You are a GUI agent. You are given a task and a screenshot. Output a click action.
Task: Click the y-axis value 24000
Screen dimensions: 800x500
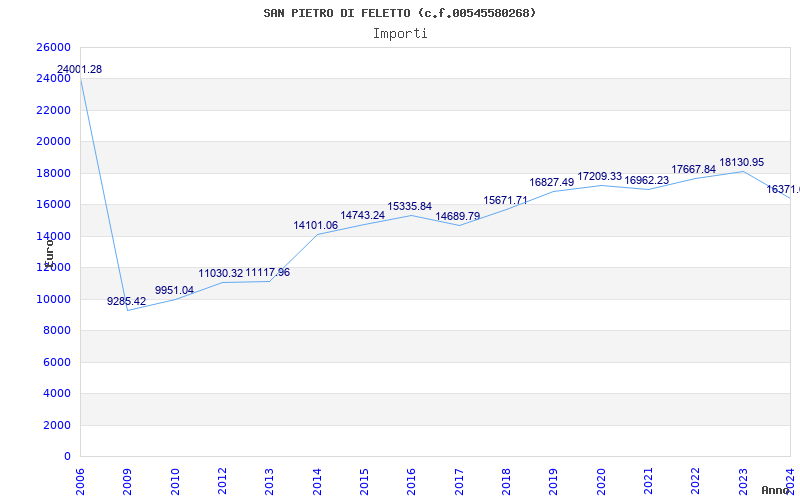click(x=53, y=79)
